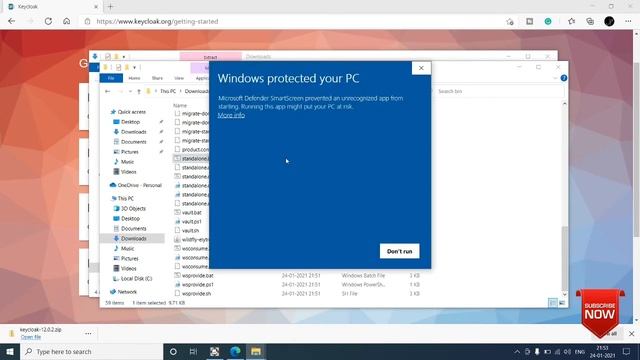Image resolution: width=640 pixels, height=360 pixels.
Task: Close the Edge downloads bar
Action: pyautogui.click(x=631, y=333)
